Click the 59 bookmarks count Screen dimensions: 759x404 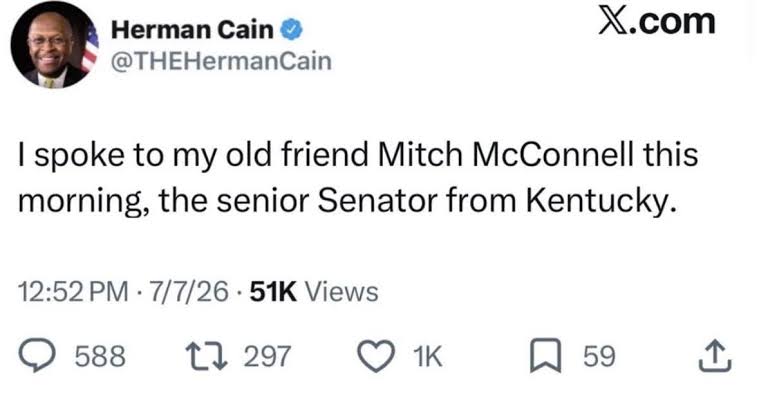tap(599, 357)
